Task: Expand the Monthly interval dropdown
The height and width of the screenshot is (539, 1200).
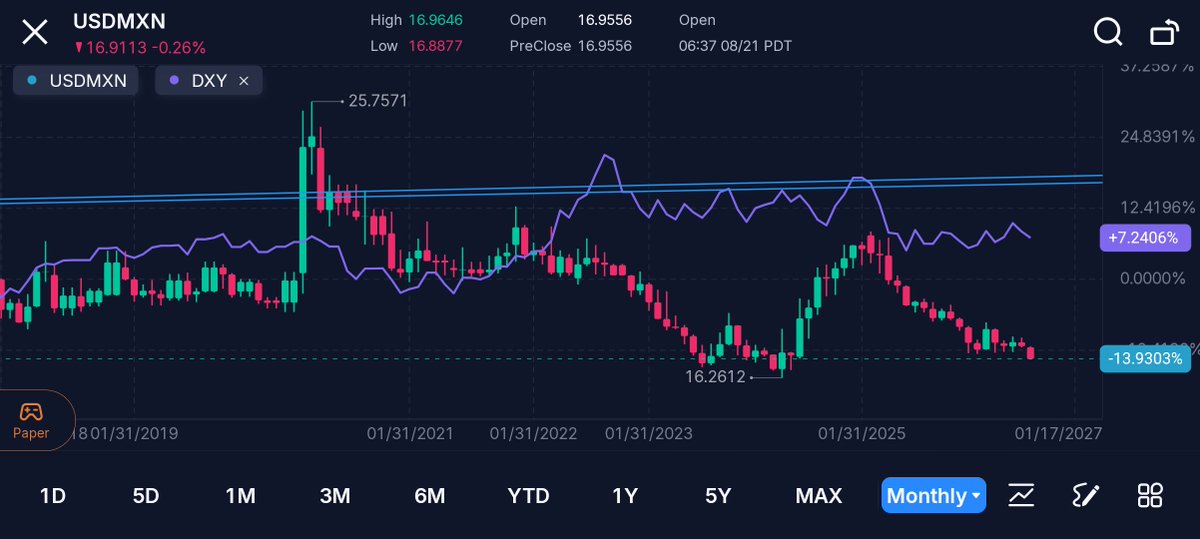Action: point(933,495)
